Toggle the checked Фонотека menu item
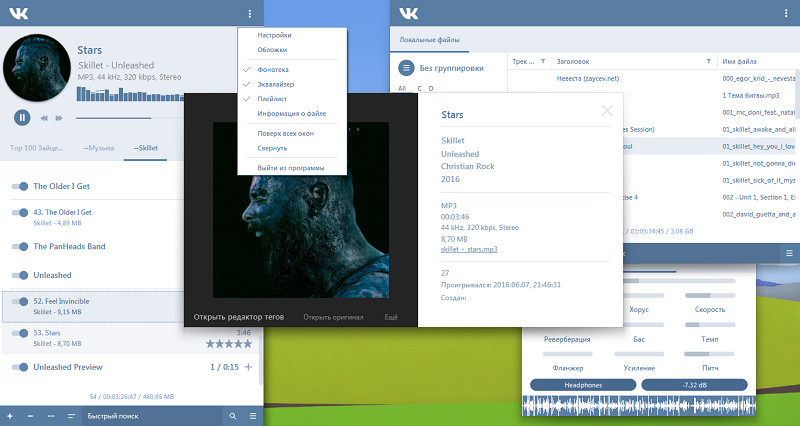The image size is (800, 426). pos(292,69)
